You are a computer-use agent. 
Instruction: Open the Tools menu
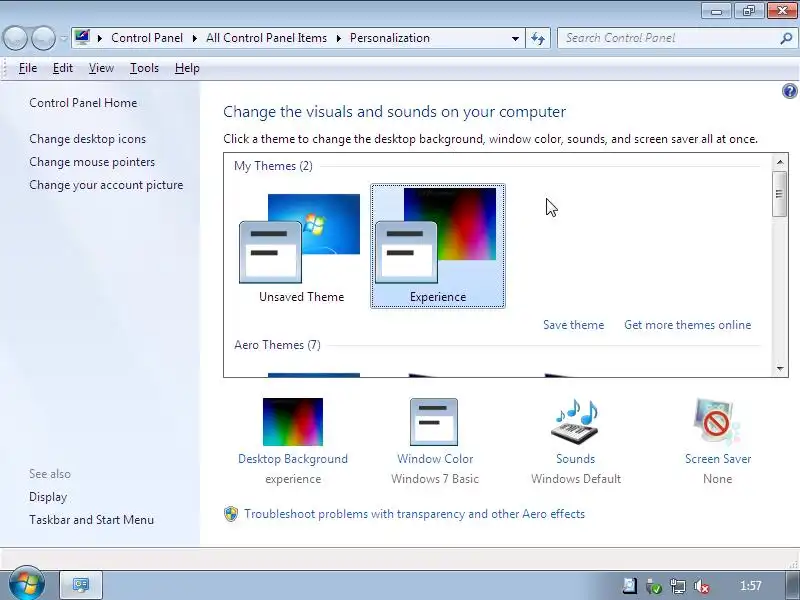coord(144,68)
